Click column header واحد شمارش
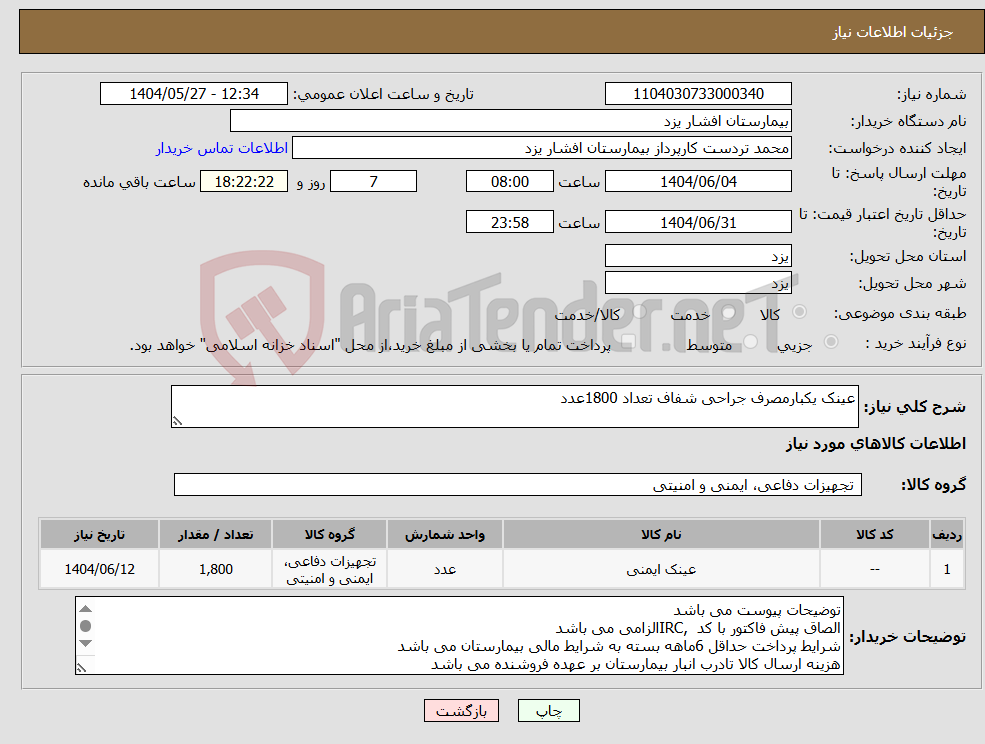 tap(445, 534)
